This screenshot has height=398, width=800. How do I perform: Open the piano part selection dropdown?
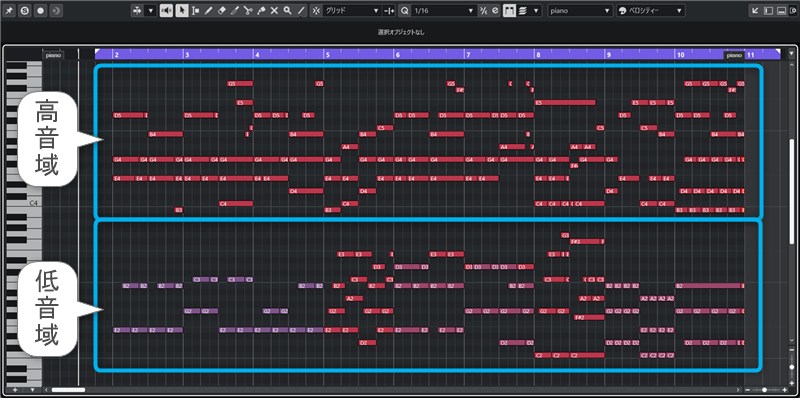click(x=580, y=11)
